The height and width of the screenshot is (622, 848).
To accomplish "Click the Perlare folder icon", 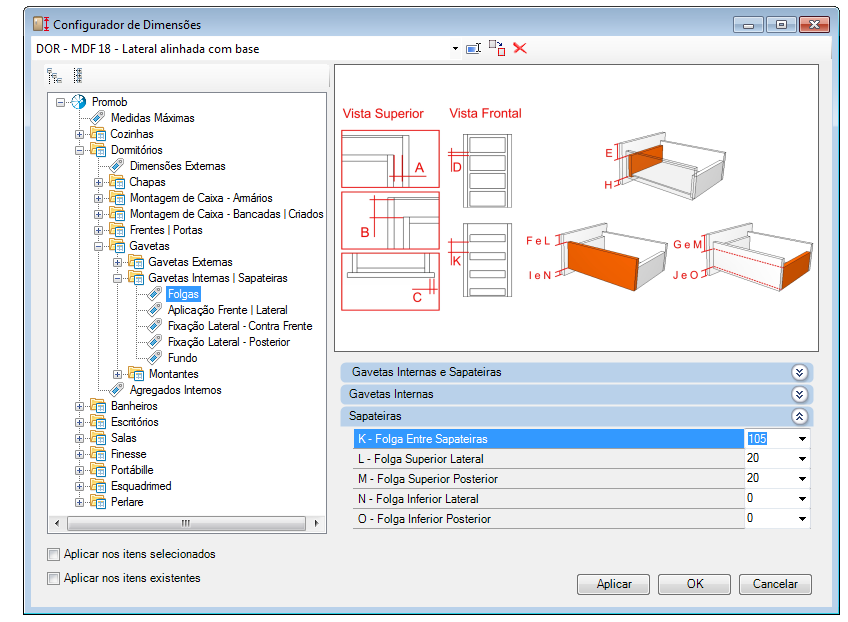I will [98, 501].
